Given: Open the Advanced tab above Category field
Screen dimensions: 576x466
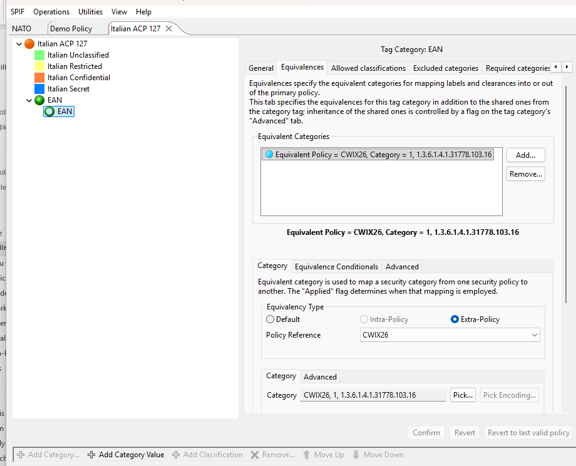Looking at the screenshot, I should click(x=320, y=377).
